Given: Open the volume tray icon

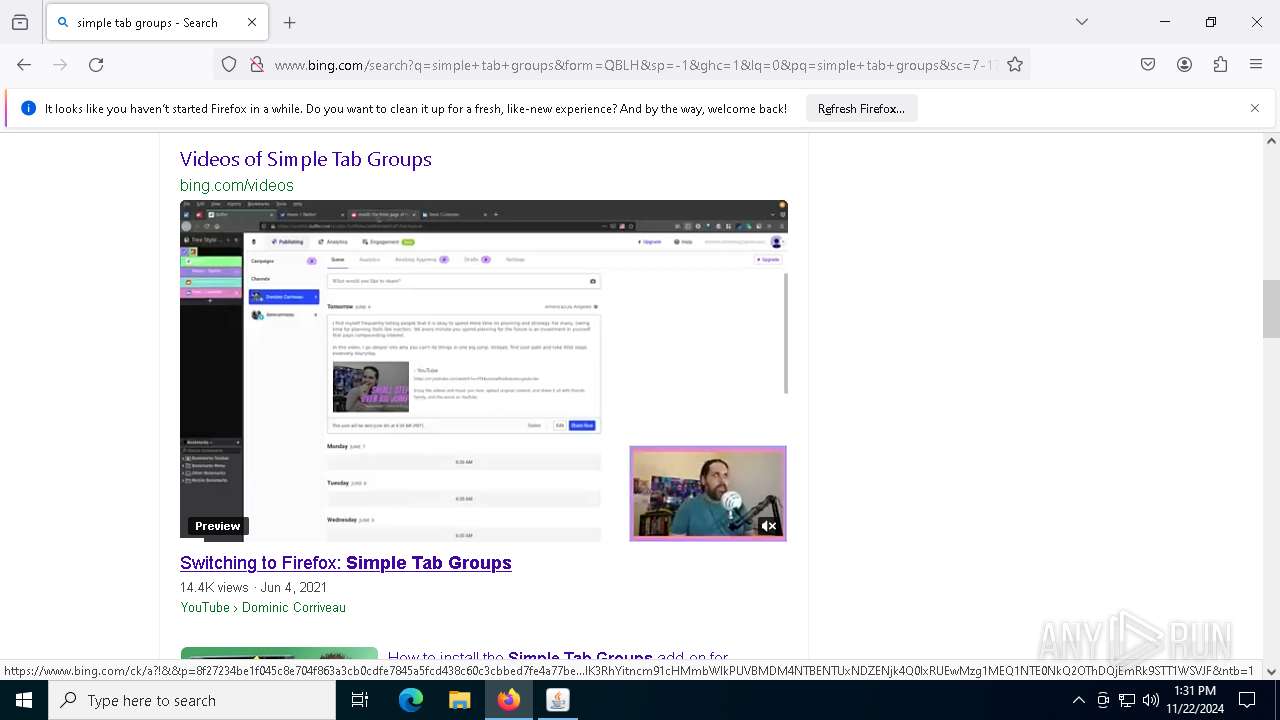Looking at the screenshot, I should pyautogui.click(x=1151, y=700).
